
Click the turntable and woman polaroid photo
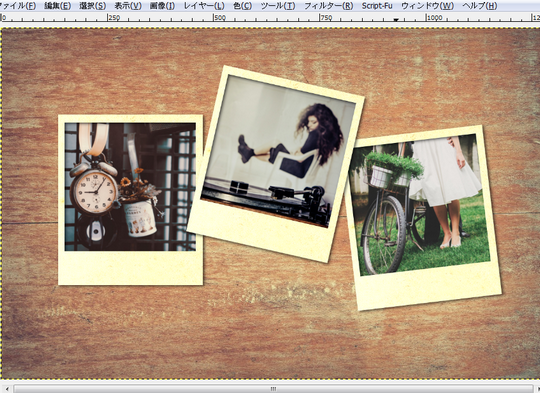[x=276, y=164]
